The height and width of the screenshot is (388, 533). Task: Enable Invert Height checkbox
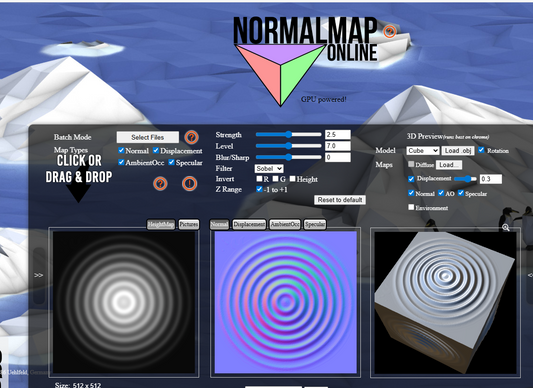pos(292,178)
